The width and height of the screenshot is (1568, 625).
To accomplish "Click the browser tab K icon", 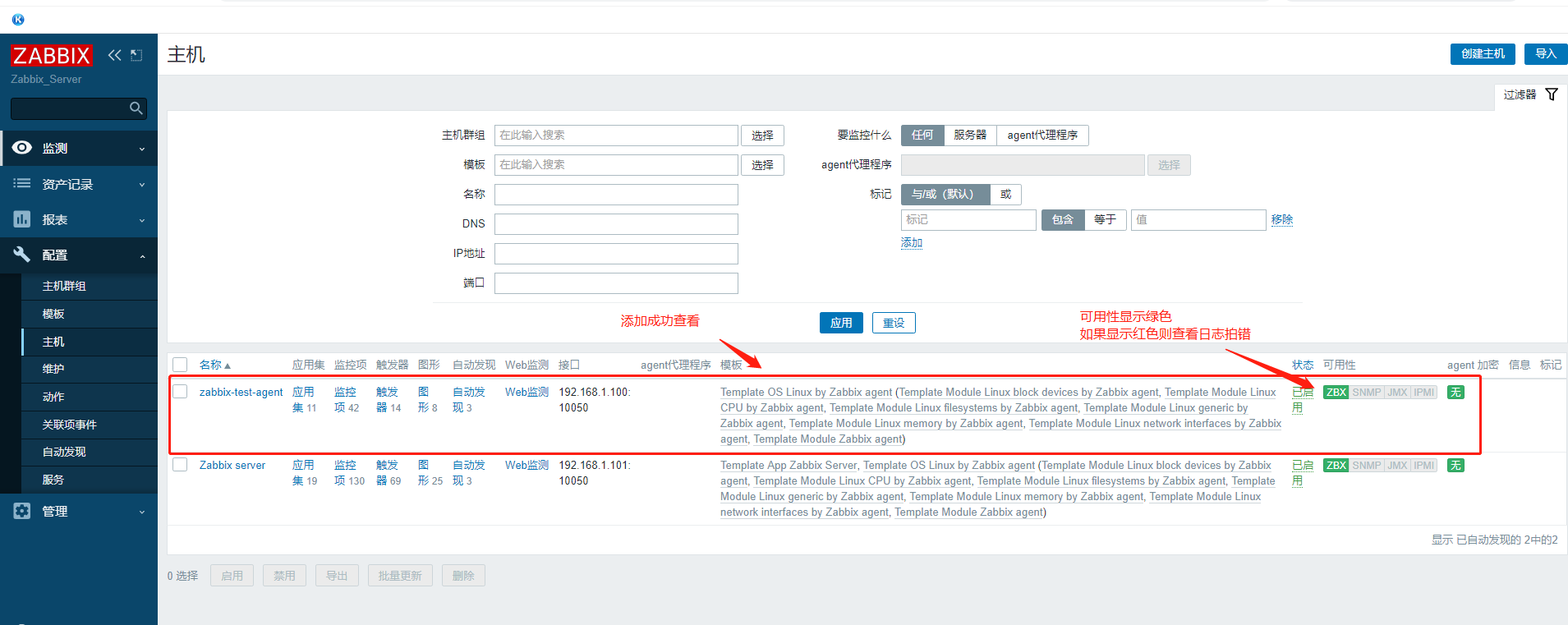I will pyautogui.click(x=18, y=20).
